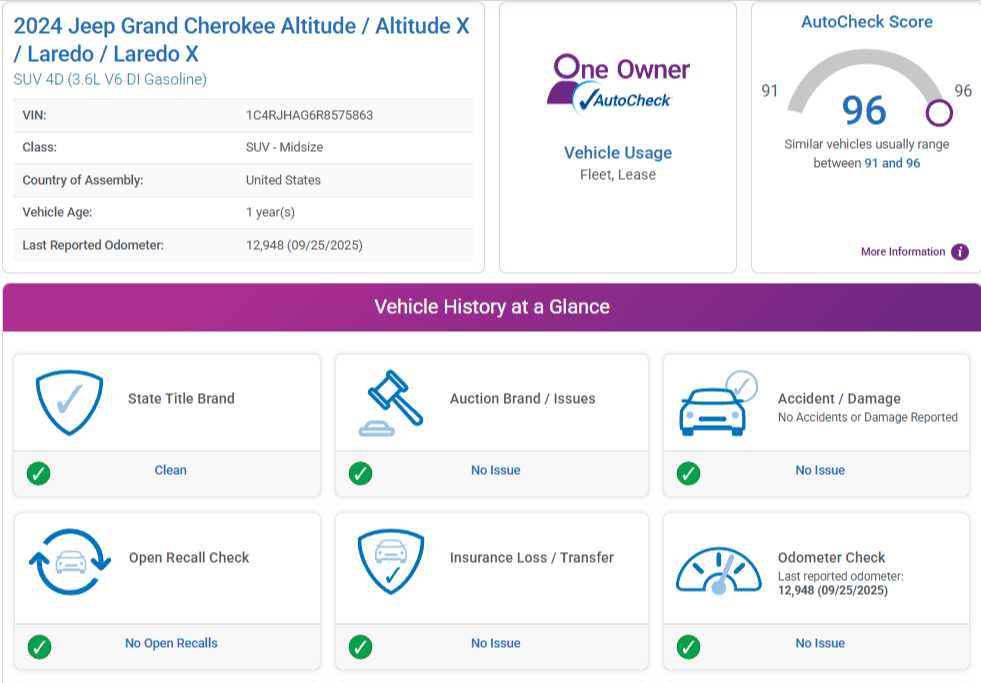Click green checkmark under Open Recall Check

click(38, 647)
